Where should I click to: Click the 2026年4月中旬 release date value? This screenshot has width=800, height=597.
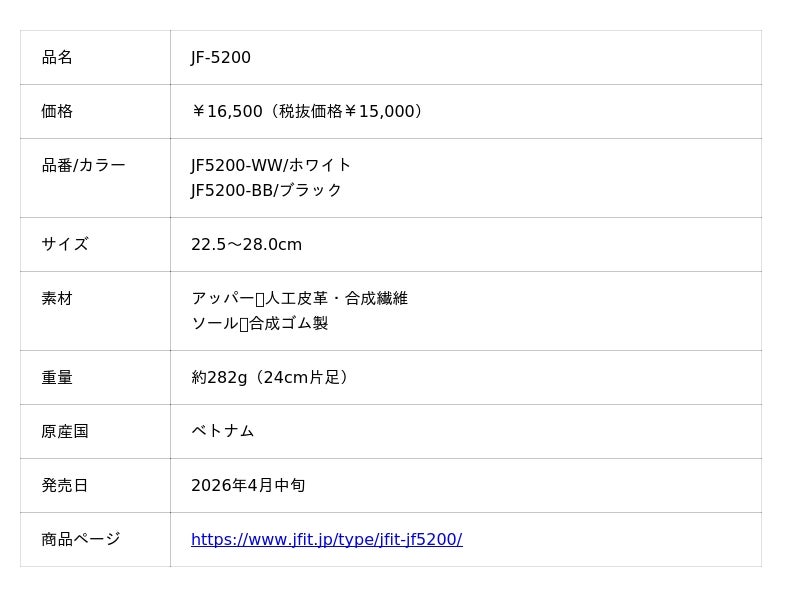[248, 486]
